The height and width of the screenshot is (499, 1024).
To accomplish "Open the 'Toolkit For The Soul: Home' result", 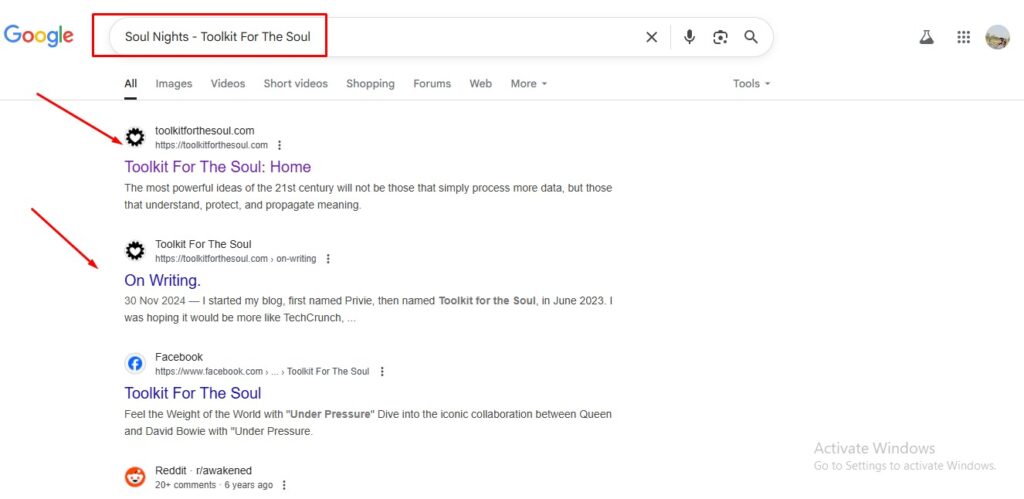I will pos(217,167).
